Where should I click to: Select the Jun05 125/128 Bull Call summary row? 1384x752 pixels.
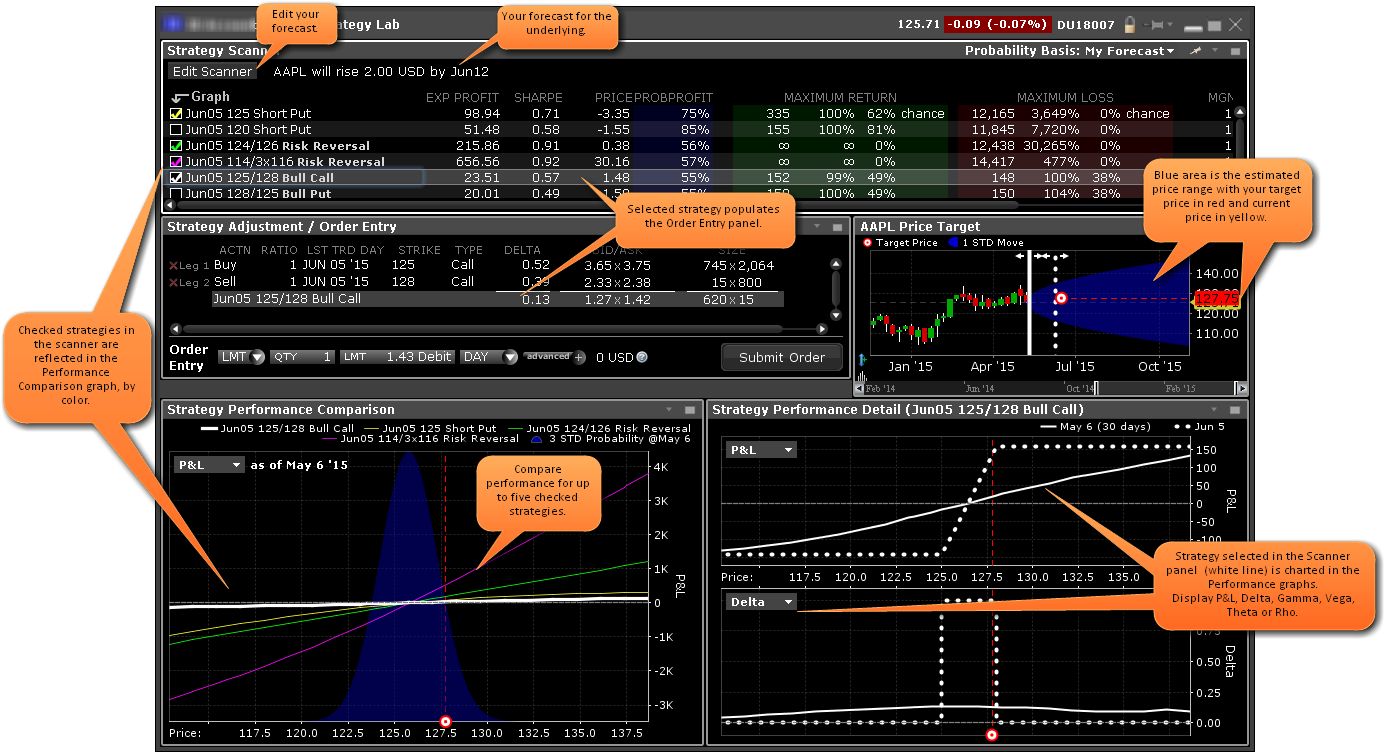[498, 299]
